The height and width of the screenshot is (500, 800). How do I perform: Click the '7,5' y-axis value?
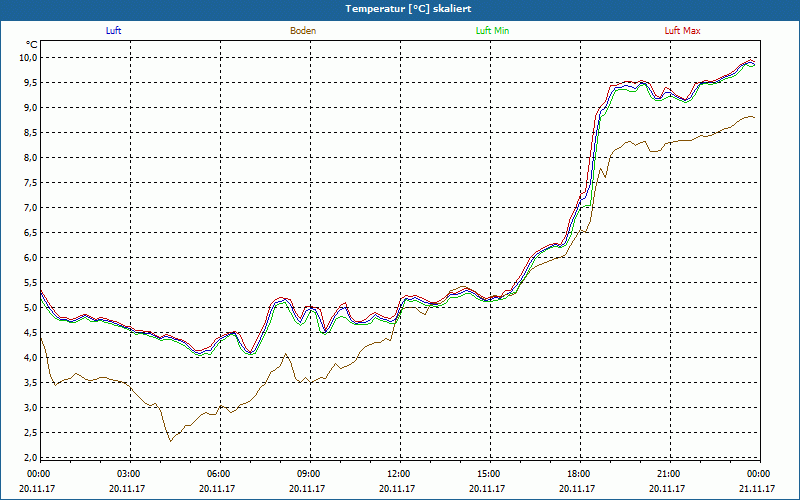(x=31, y=183)
